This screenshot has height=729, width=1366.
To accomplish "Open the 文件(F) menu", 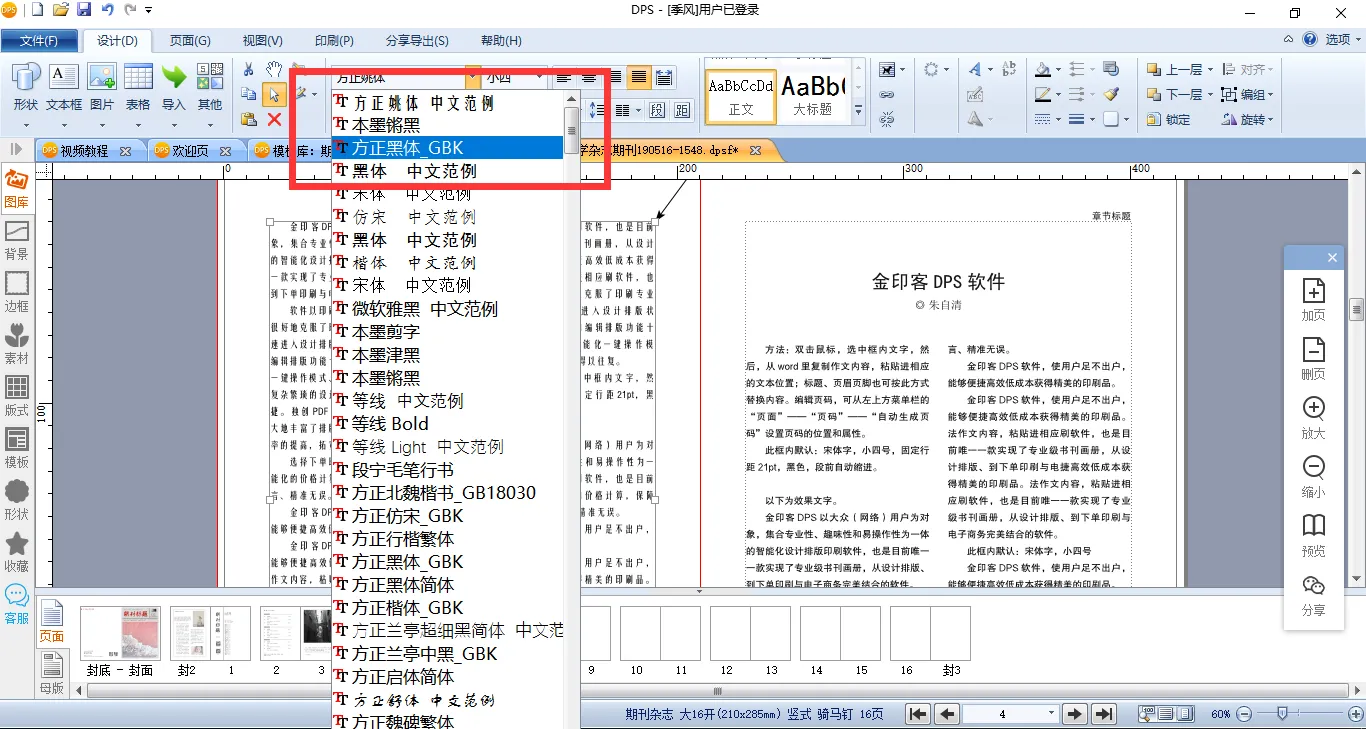I will coord(40,41).
